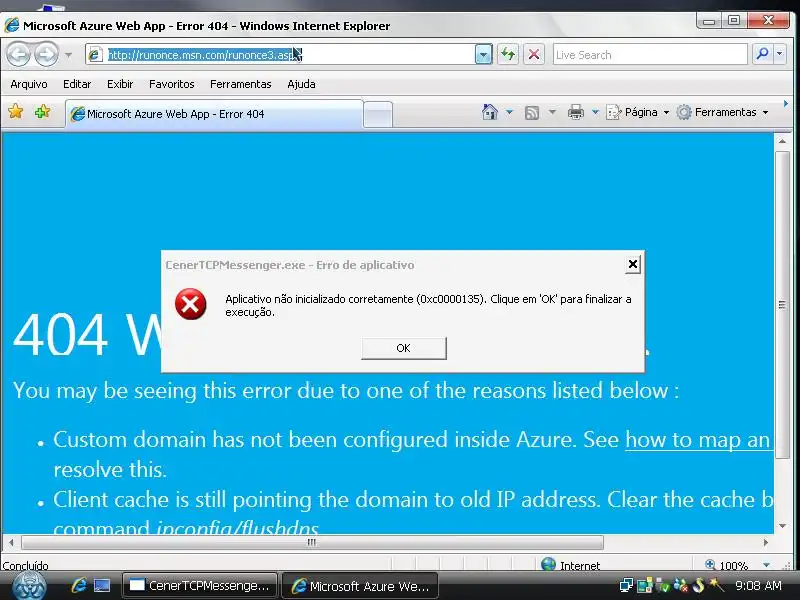Image resolution: width=800 pixels, height=600 pixels.
Task: Click the 100% zoom level button
Action: (x=727, y=565)
